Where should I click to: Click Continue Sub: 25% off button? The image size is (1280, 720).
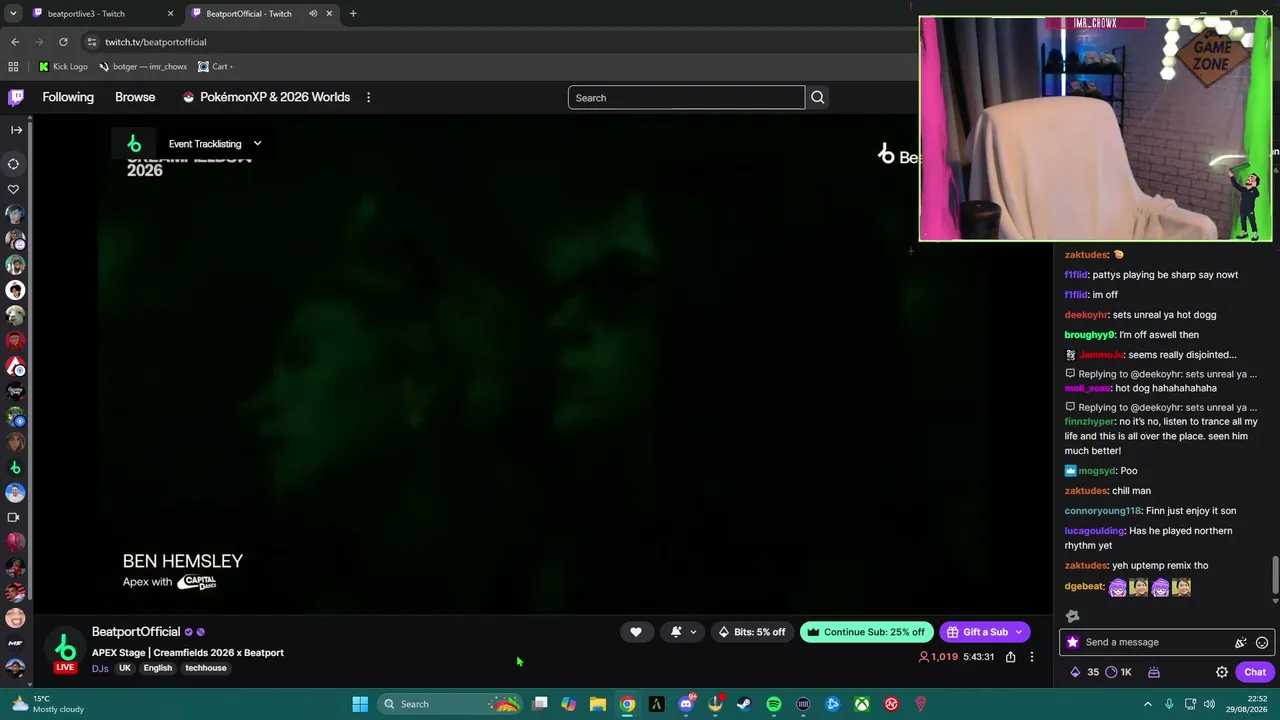click(866, 632)
